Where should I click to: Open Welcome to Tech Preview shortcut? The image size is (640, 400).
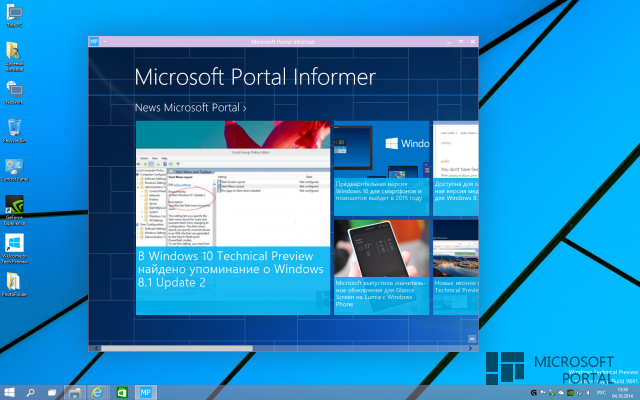tap(15, 249)
